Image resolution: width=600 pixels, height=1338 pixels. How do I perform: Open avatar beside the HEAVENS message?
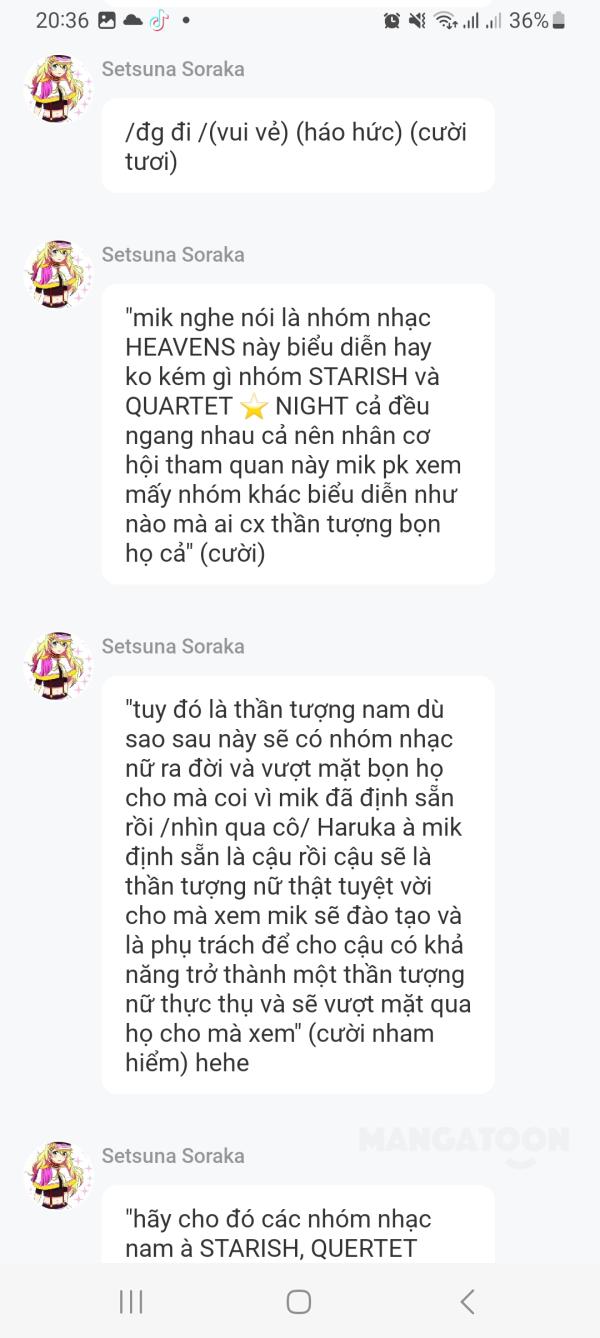(58, 274)
